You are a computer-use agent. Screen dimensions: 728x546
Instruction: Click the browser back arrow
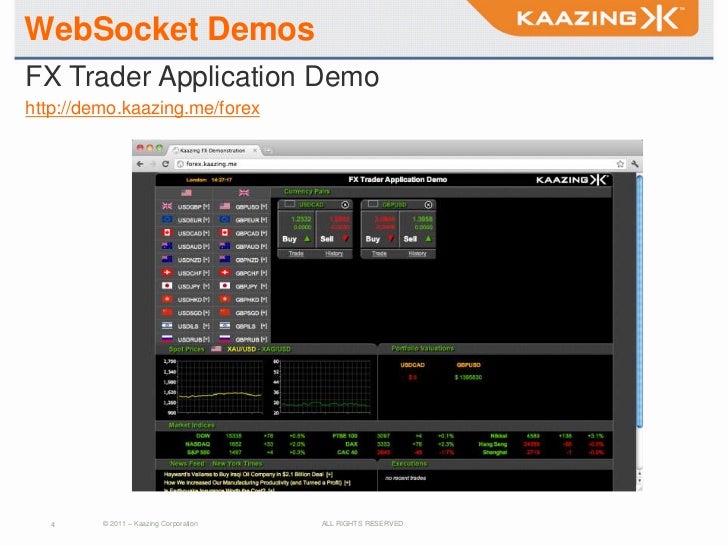[140, 164]
